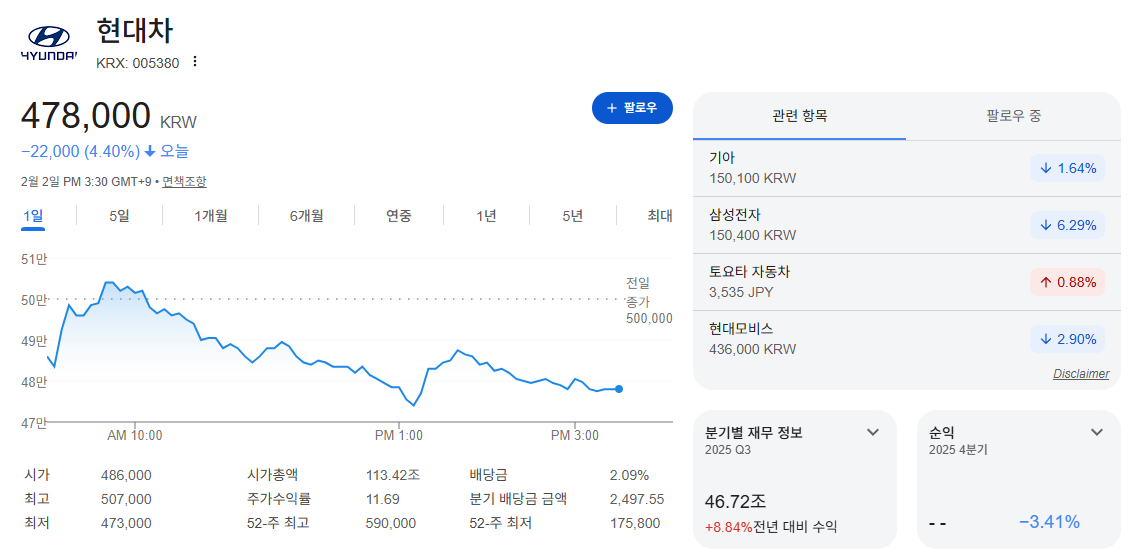Click the 주가수익률 value 11.69
The width and height of the screenshot is (1133, 558).
coord(383,499)
